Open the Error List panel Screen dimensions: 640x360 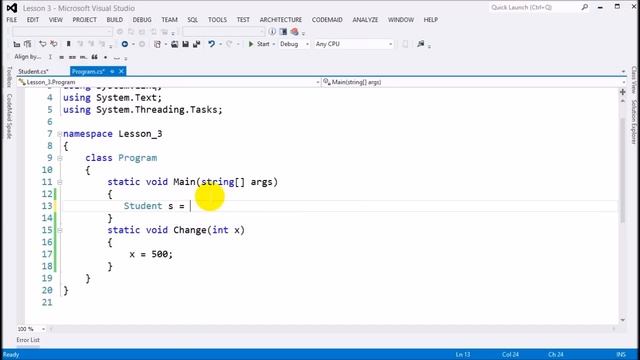coord(28,340)
